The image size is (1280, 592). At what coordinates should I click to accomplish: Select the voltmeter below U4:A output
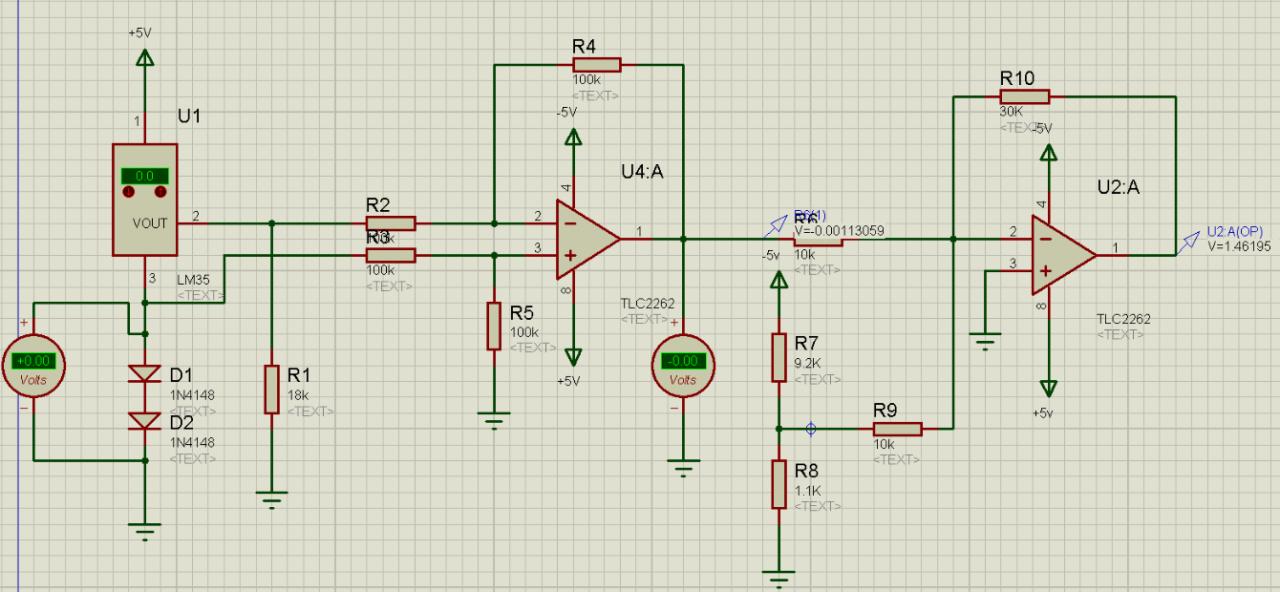683,362
